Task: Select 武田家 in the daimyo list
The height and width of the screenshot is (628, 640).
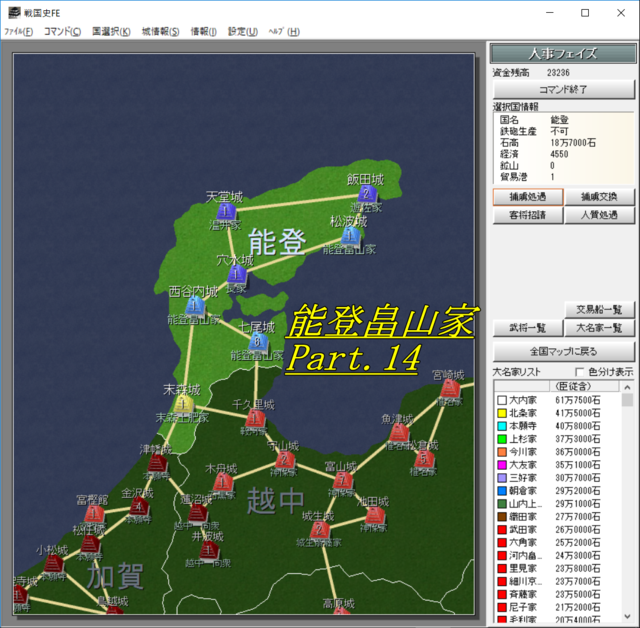Action: coord(558,530)
